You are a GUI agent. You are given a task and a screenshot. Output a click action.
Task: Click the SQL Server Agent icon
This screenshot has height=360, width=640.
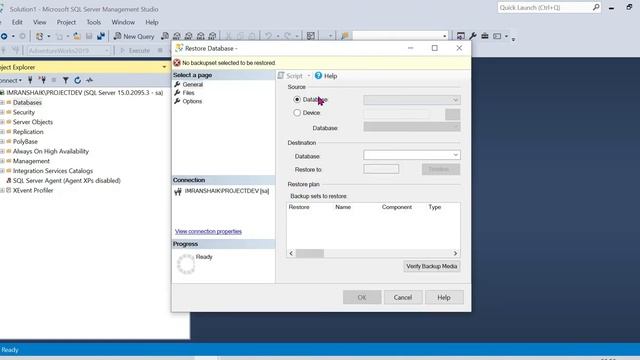pos(9,180)
